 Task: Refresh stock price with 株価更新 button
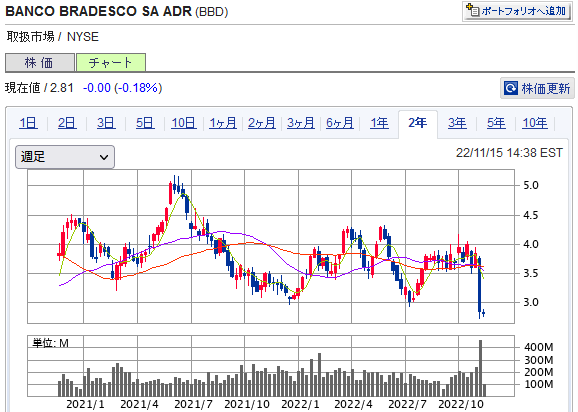(537, 88)
